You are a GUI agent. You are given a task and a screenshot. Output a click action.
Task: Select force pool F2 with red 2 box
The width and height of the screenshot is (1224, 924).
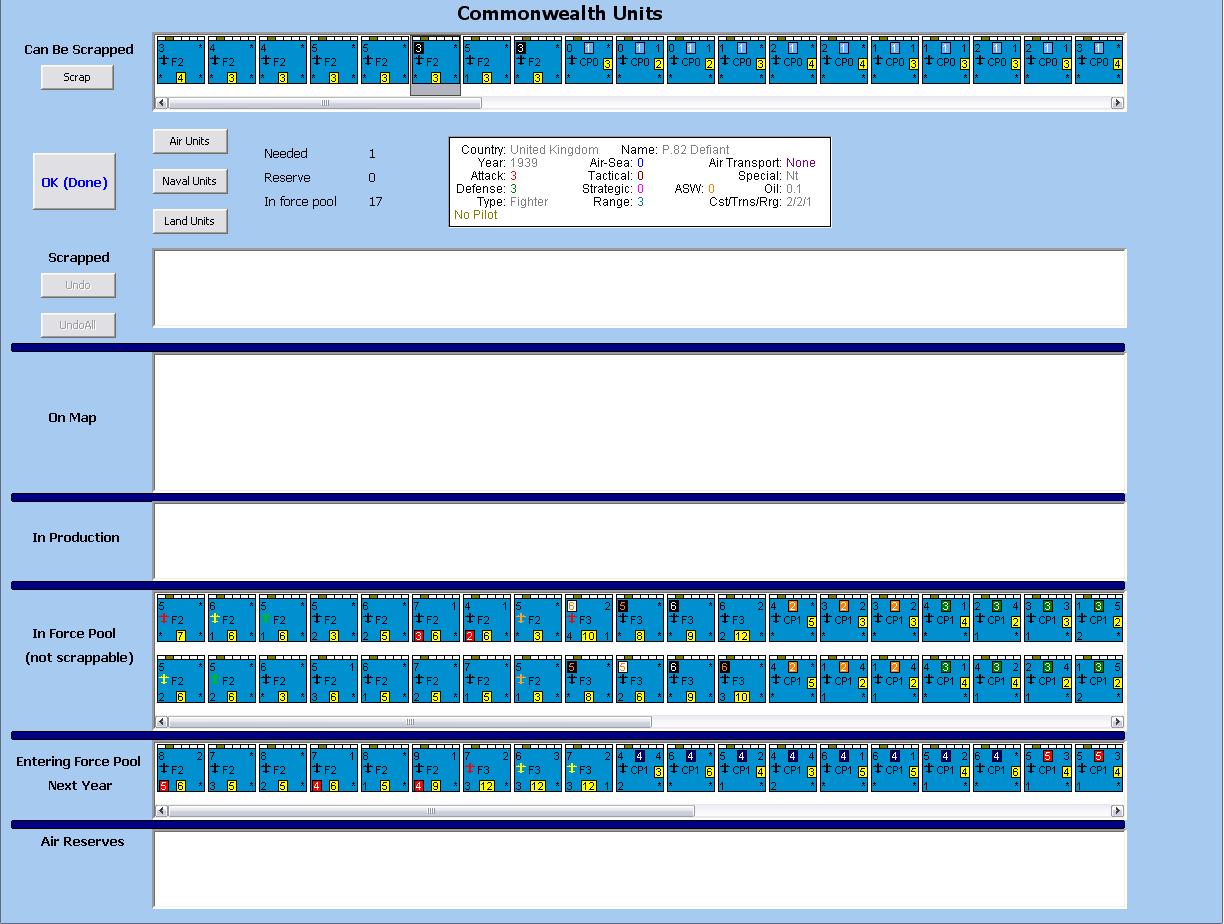487,619
